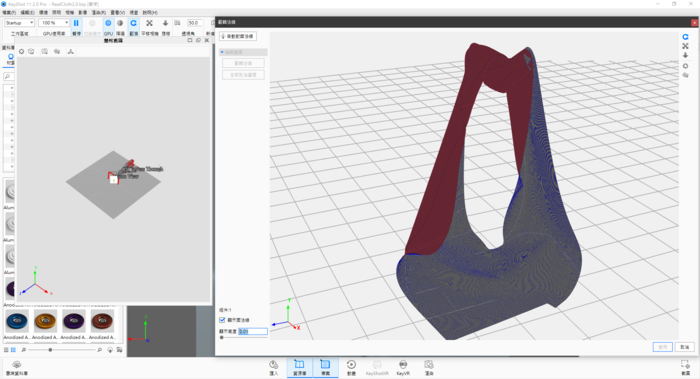Toggle the Project panel button in bottom toolbar

click(x=325, y=367)
